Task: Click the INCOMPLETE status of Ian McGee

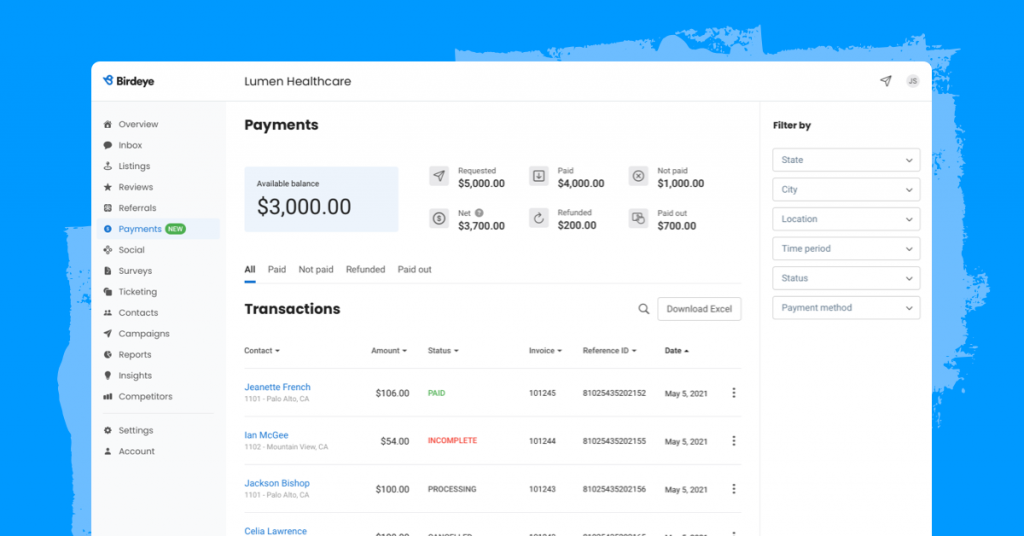Action: tap(453, 441)
